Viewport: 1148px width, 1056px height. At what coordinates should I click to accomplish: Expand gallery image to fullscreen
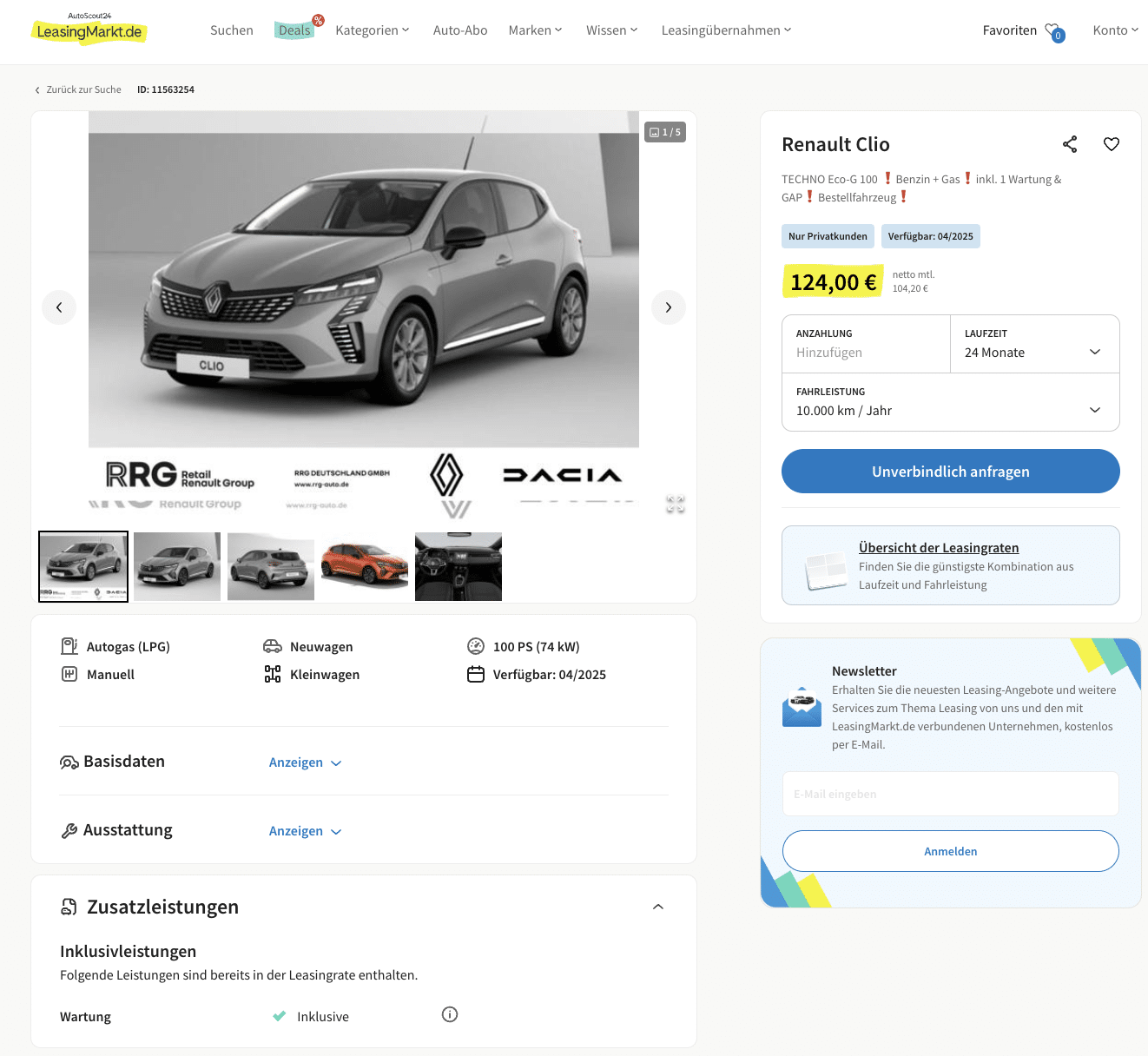(x=676, y=504)
